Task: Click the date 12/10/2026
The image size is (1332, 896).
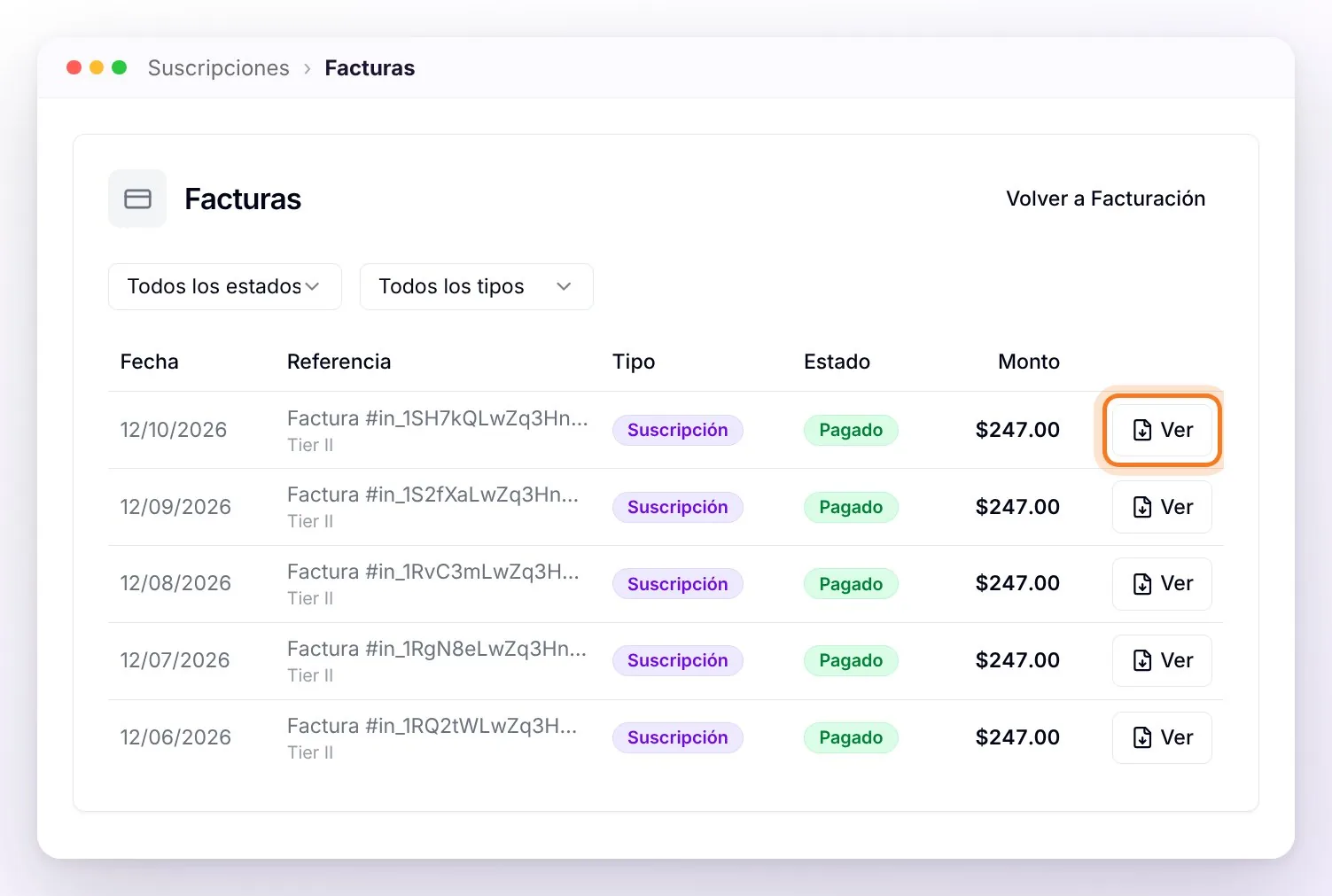Action: point(174,430)
